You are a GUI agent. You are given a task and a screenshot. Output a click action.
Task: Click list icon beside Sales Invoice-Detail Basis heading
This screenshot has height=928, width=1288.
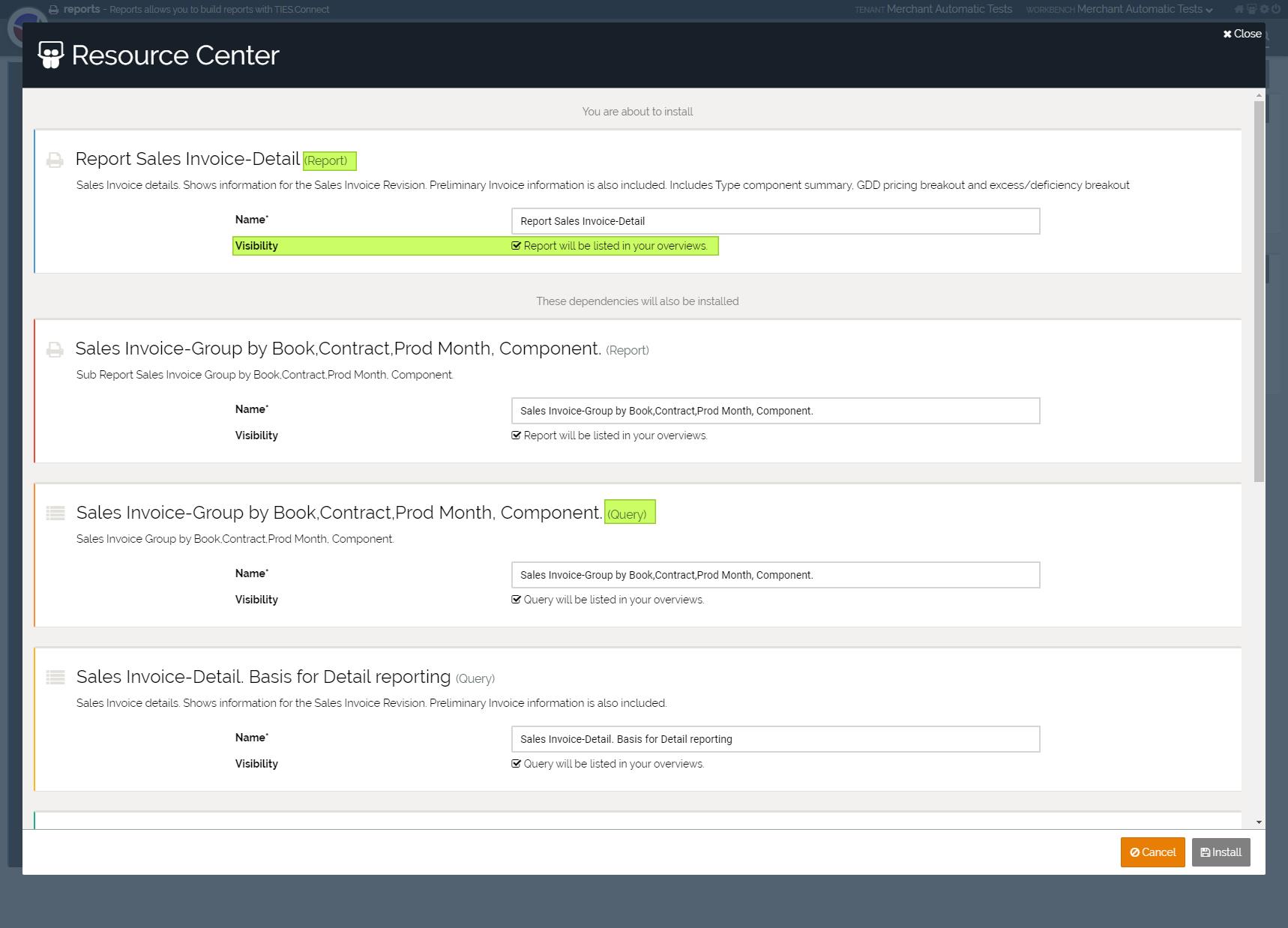point(55,677)
